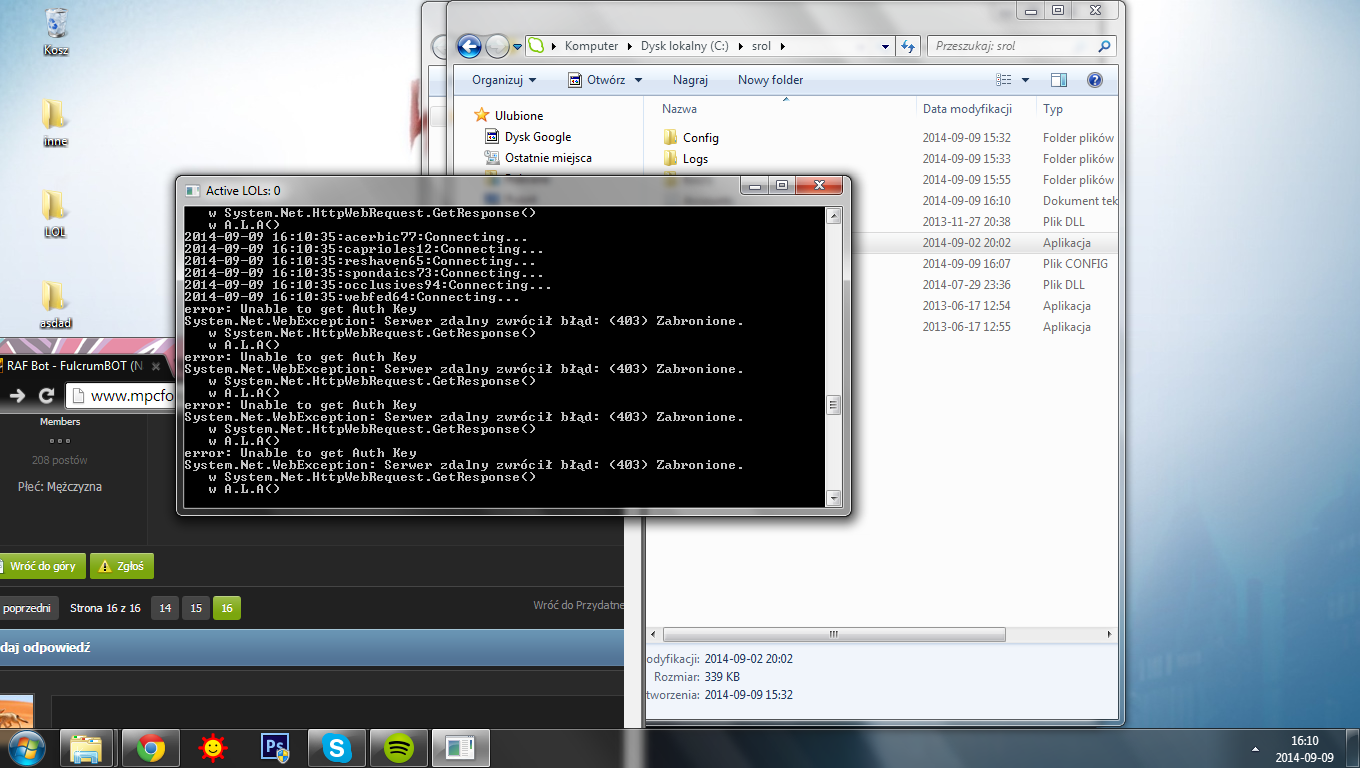Click the Wróć do Przydatne link

pos(579,605)
